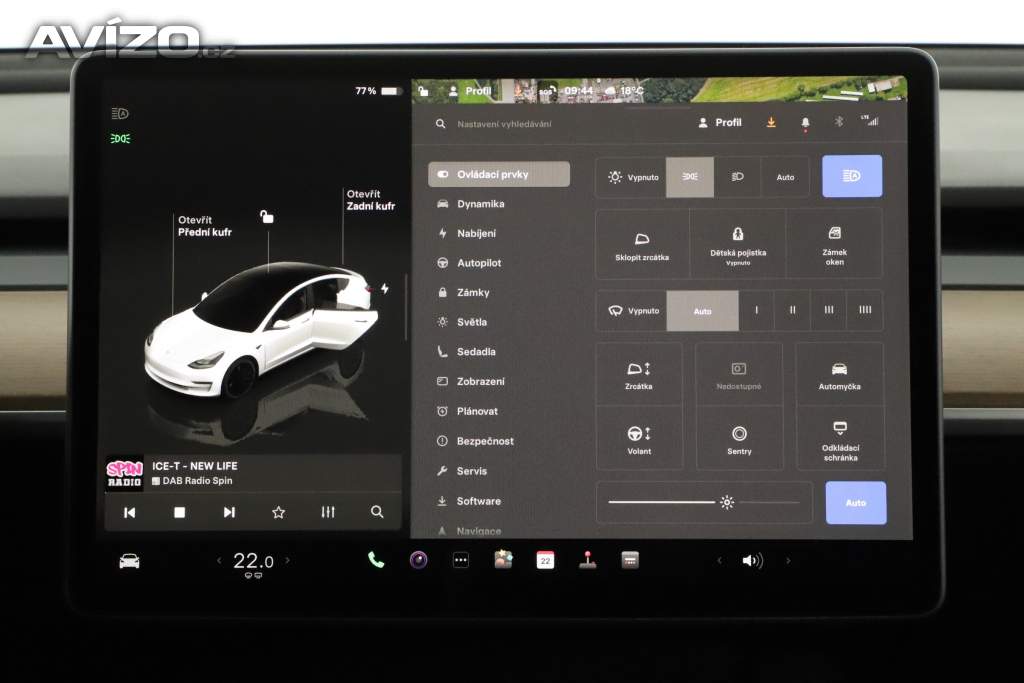Open the calendar app showing 22

point(545,560)
